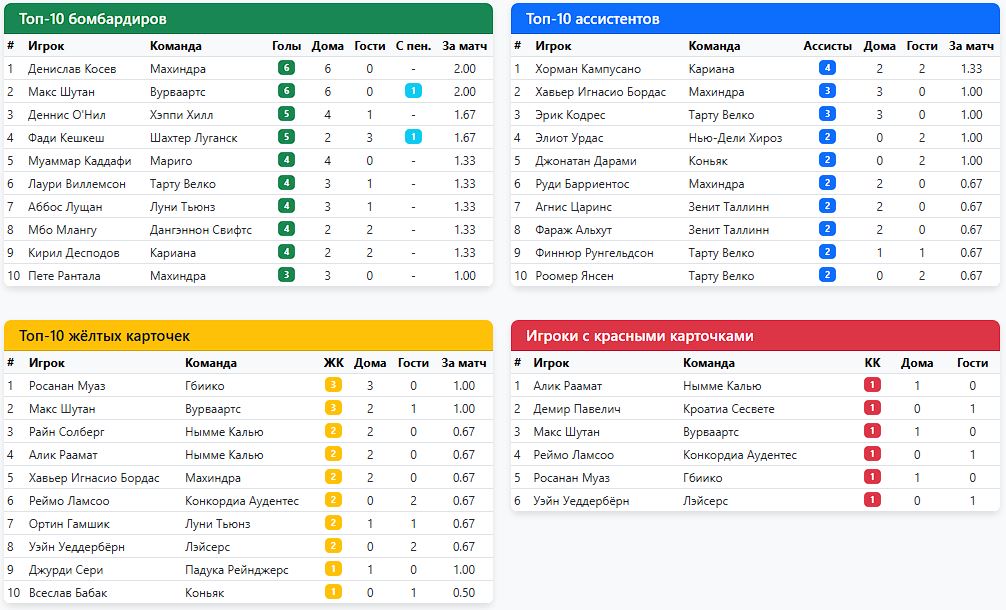
Task: Click Росанан Муаз's yellow card count badge
Action: pyautogui.click(x=333, y=385)
